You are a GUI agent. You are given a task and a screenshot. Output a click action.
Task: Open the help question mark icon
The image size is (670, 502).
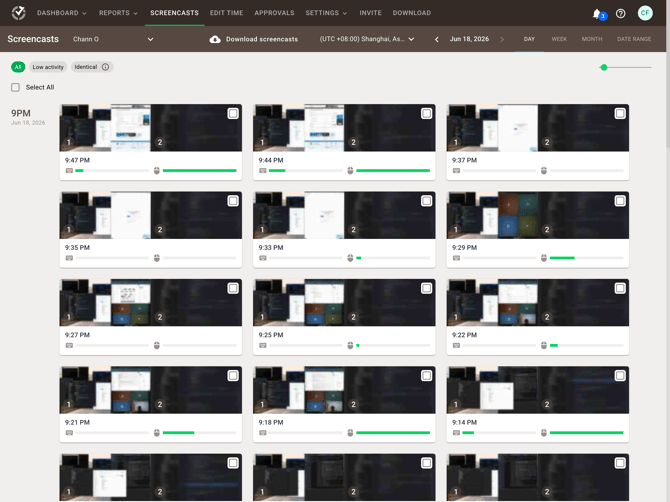tap(620, 14)
